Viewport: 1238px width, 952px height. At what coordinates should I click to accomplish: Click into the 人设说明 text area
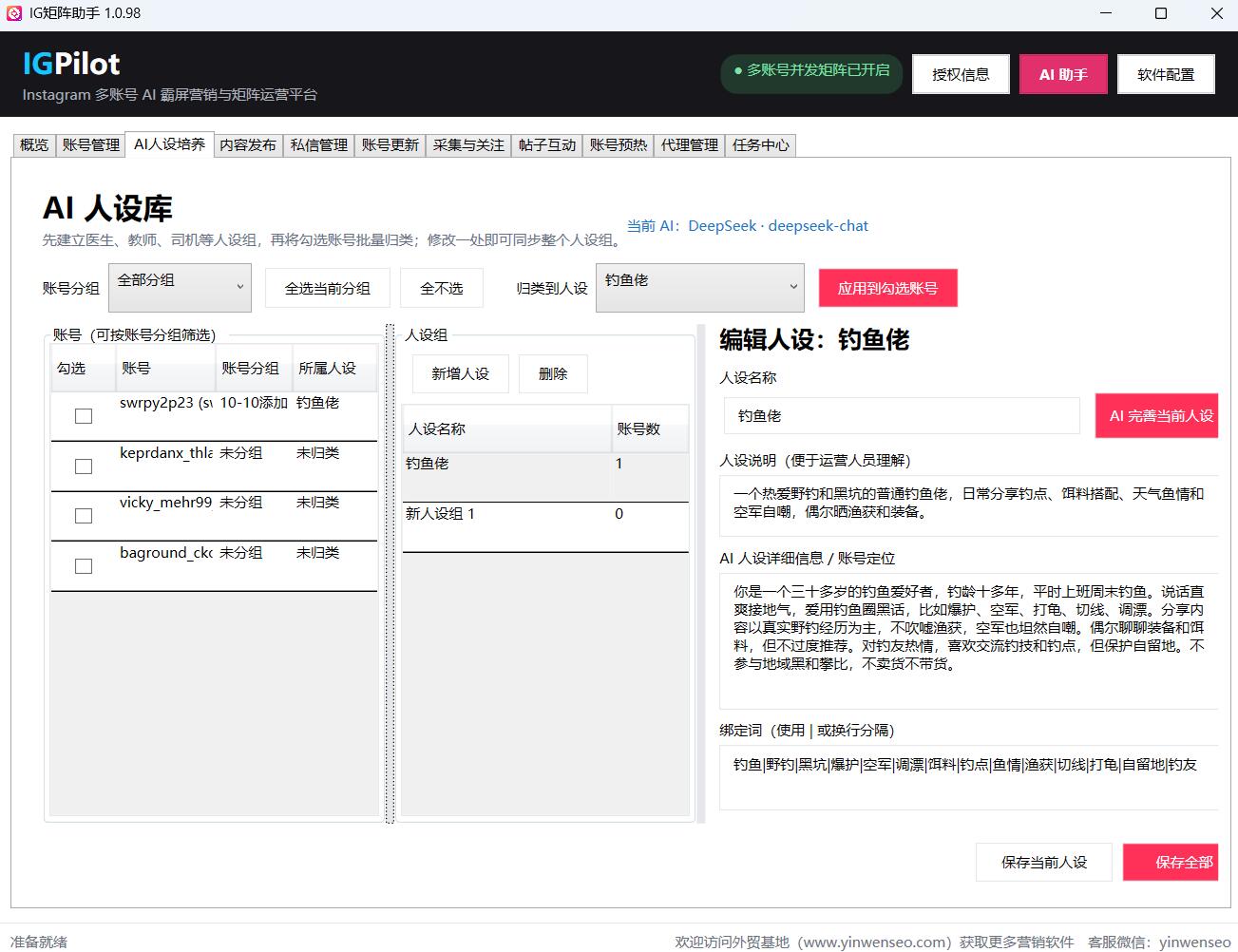(969, 505)
